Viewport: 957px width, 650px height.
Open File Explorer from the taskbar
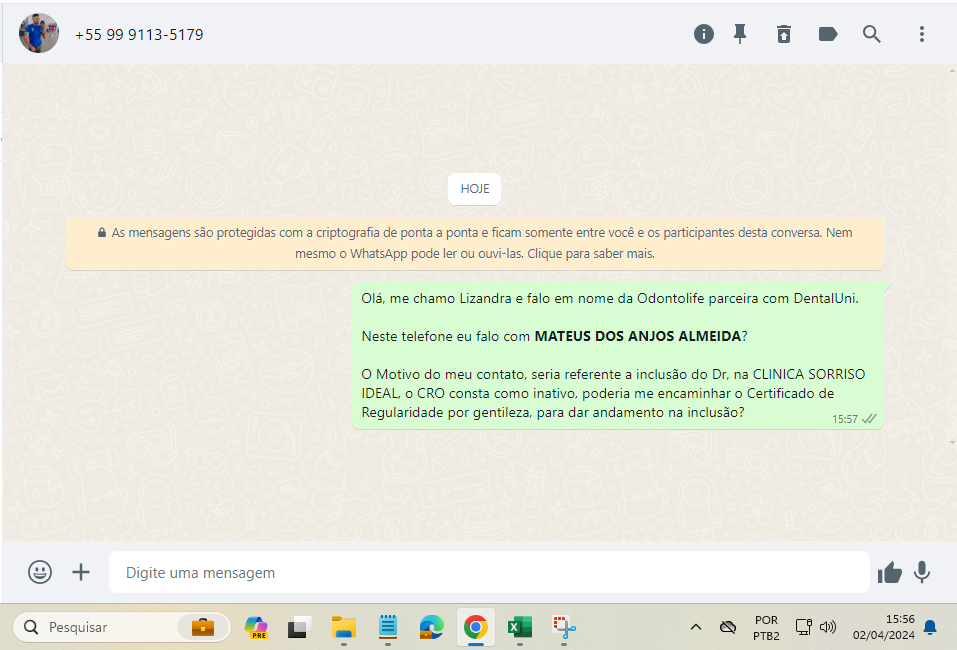[344, 627]
